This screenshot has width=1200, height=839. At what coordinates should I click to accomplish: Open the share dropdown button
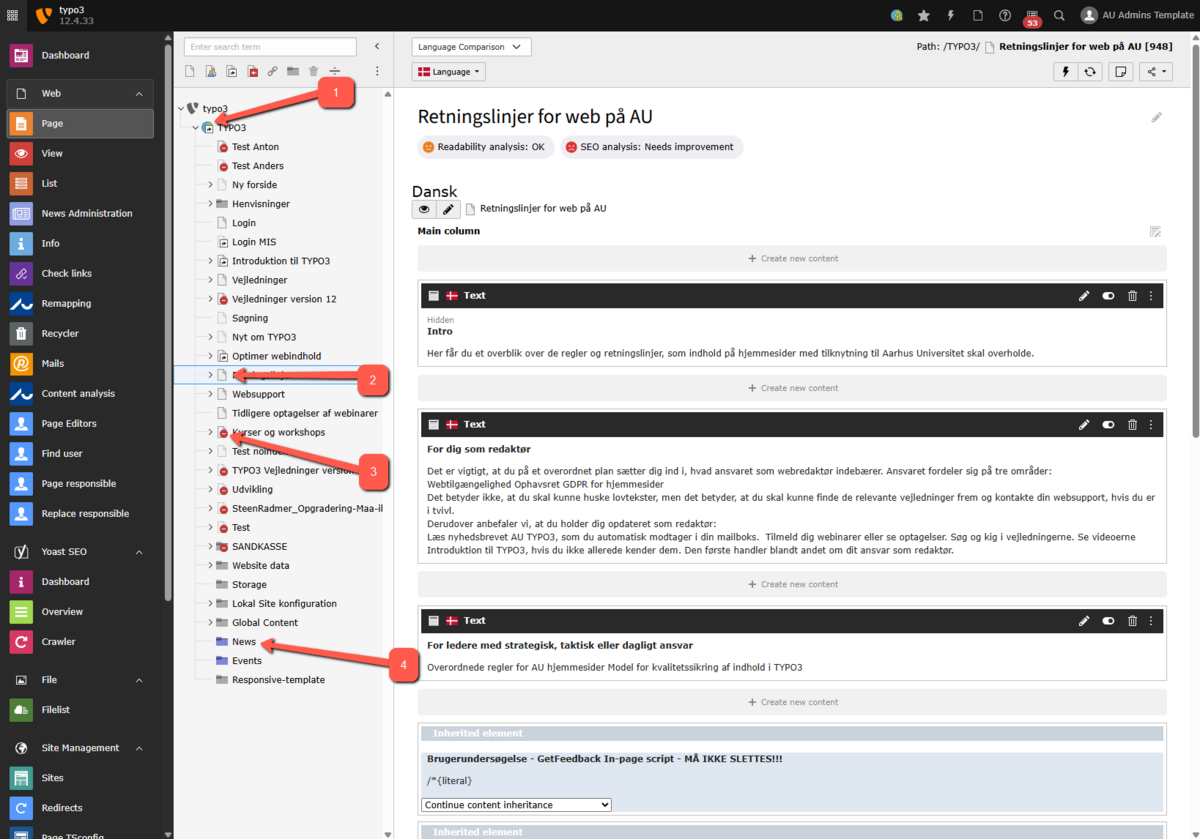(1156, 71)
